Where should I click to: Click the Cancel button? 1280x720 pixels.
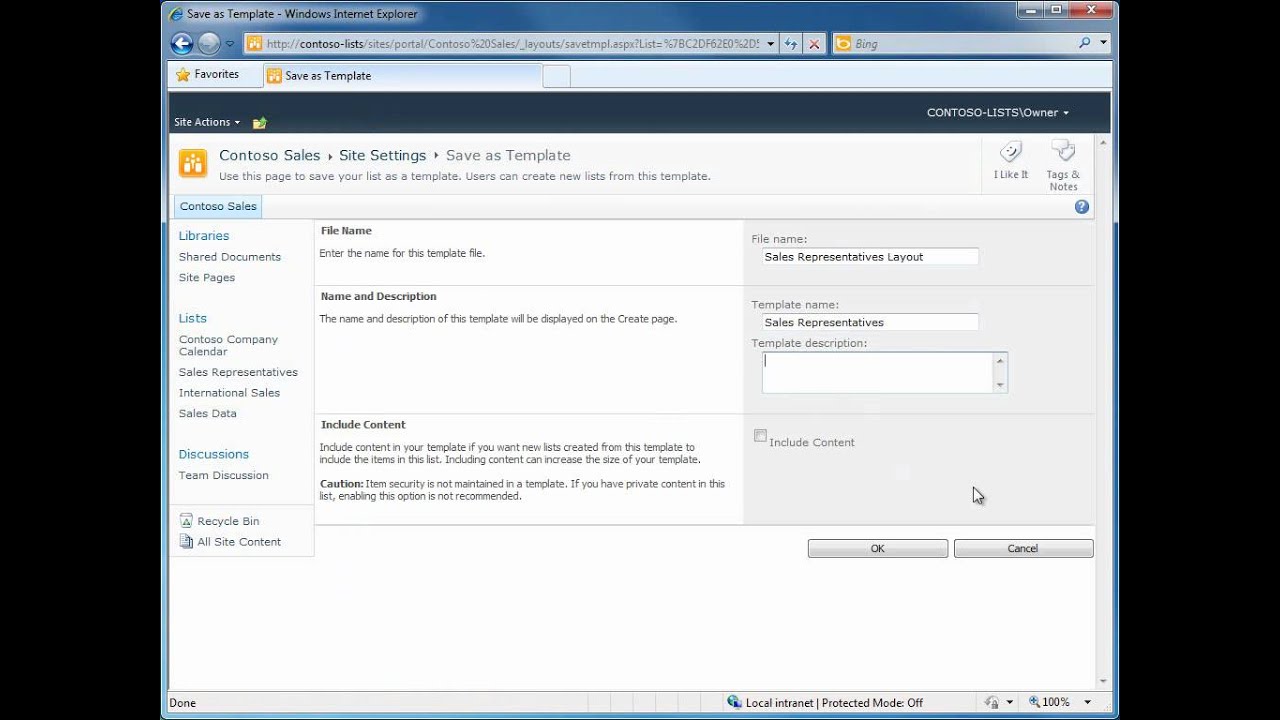[1023, 549]
